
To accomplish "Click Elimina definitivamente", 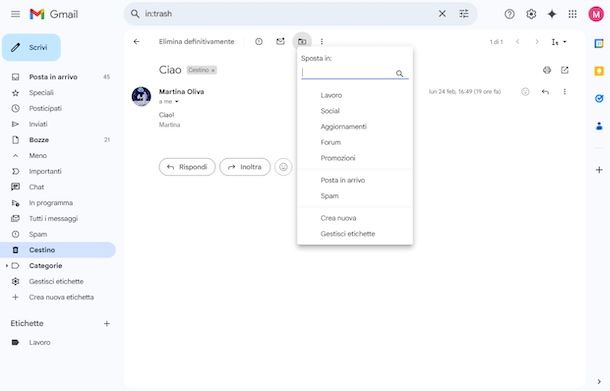I will [196, 42].
